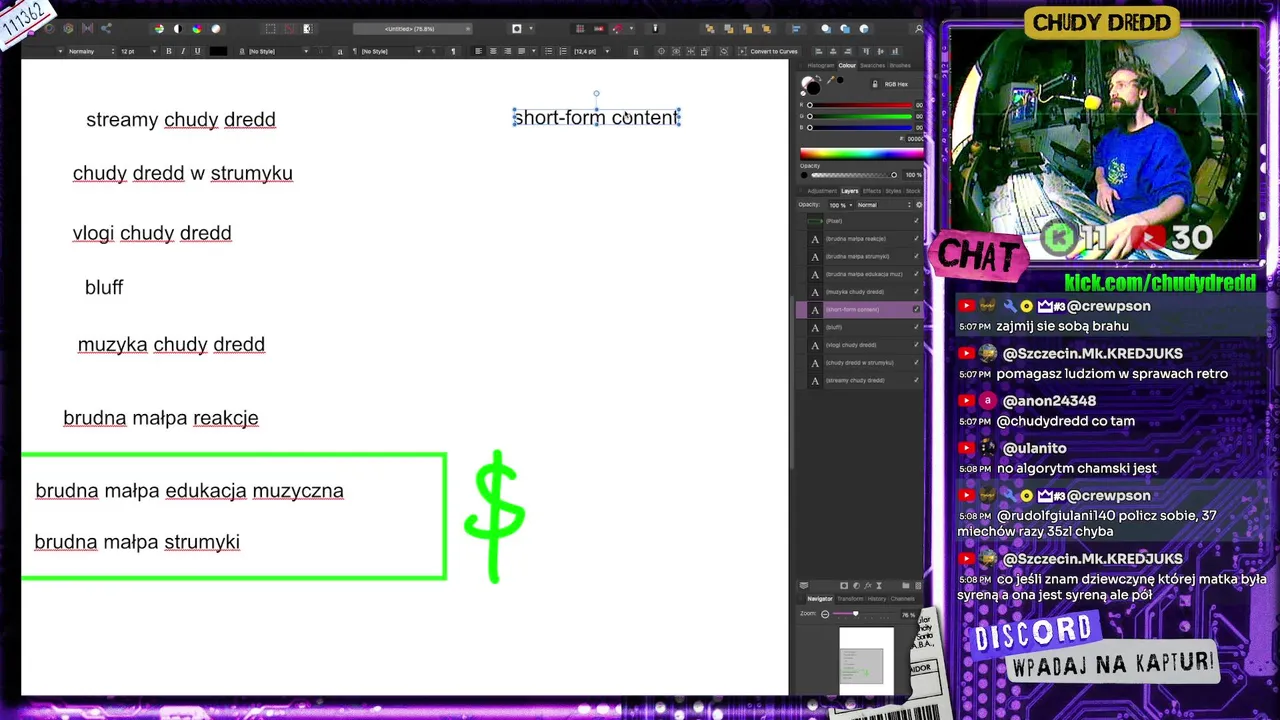
Task: Click the black text colour swatch in toolbar
Action: coord(218,51)
